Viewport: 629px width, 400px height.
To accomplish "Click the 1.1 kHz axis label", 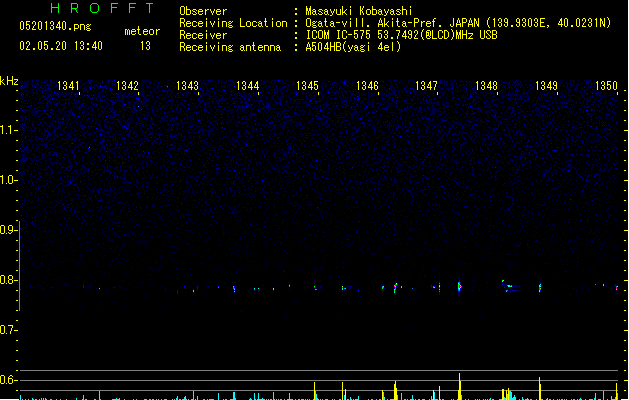I will (8, 130).
